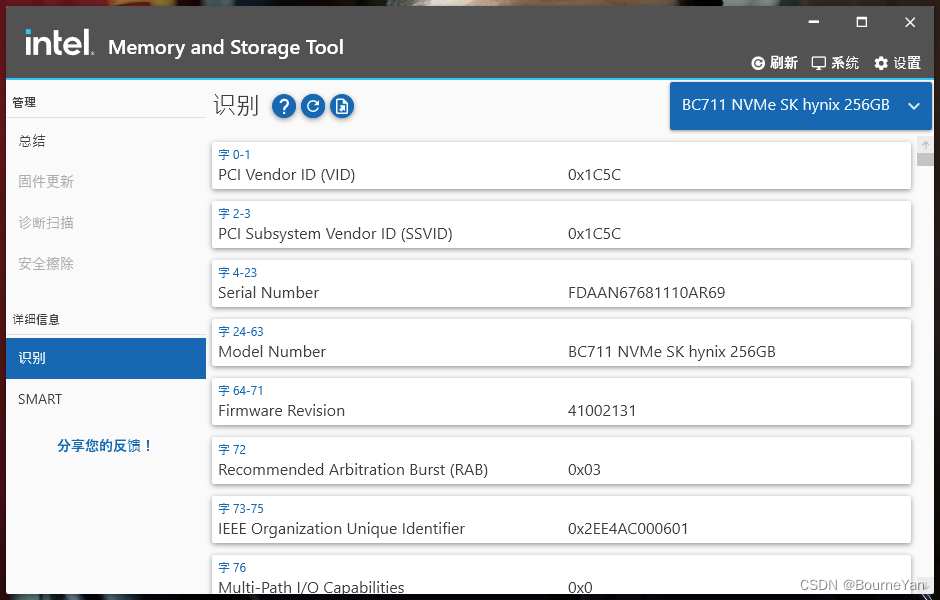
Task: Click the 刷新 refresh button in header
Action: pos(775,63)
